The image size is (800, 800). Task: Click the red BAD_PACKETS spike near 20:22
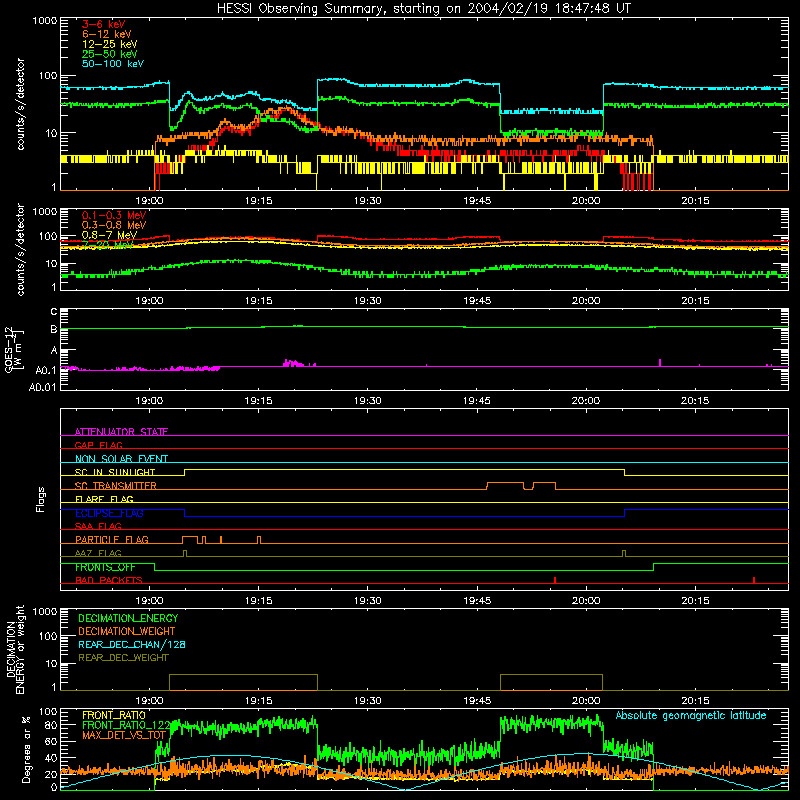coord(754,580)
